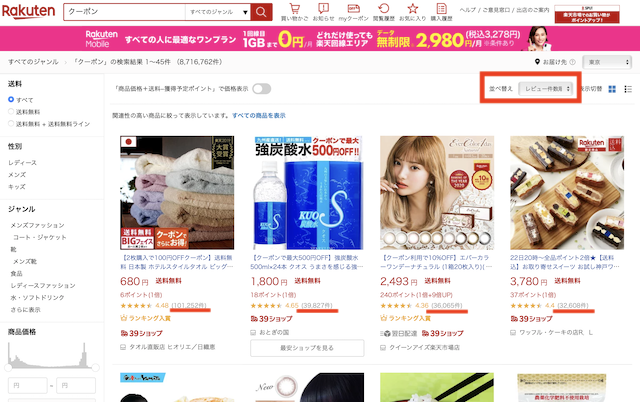
Task: Open the お気に入り star icon
Action: [413, 12]
